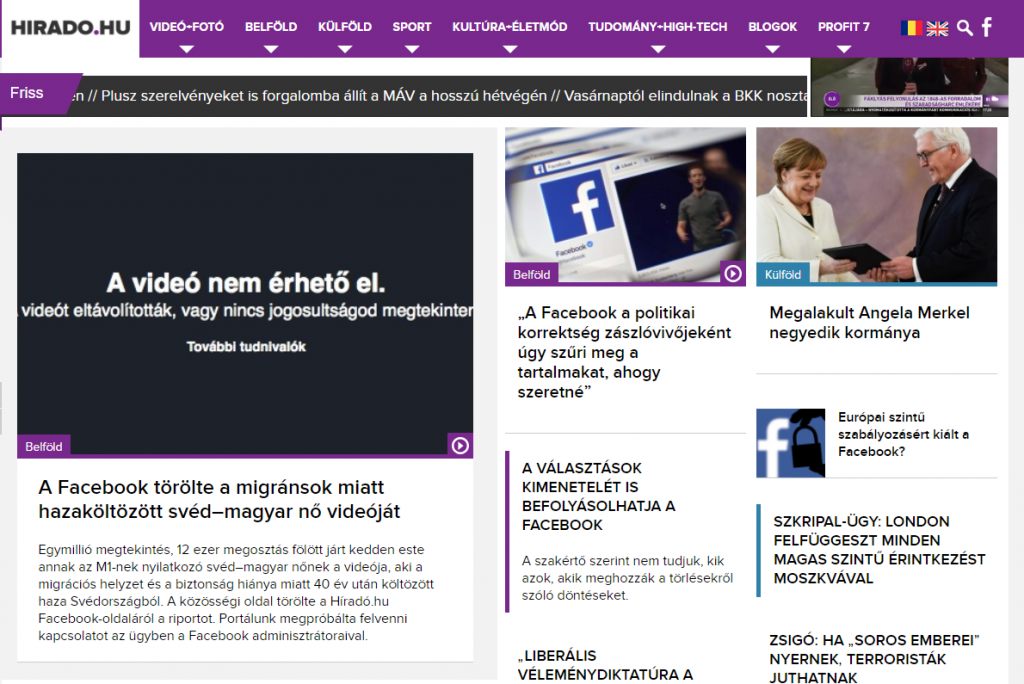Open the search magnifier icon
The width and height of the screenshot is (1024, 684).
tap(964, 28)
